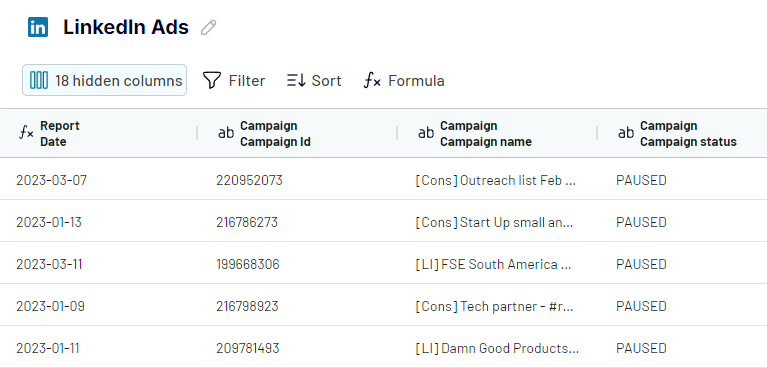Select date cell 2023-01-11
Screen dimensions: 767x368
47,348
